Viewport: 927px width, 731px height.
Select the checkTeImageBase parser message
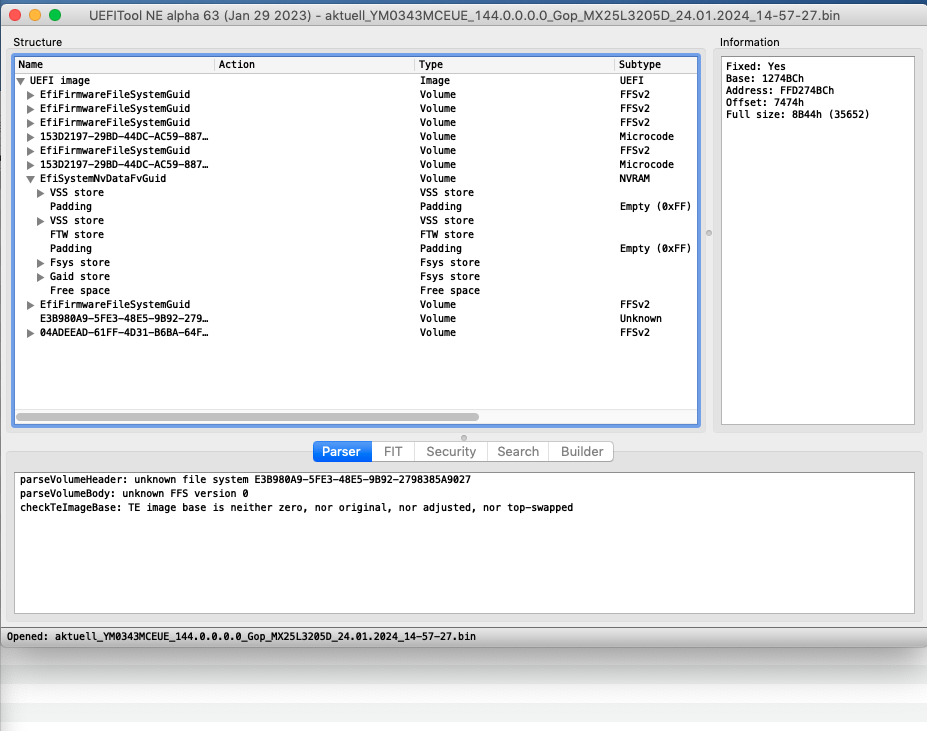click(x=296, y=508)
